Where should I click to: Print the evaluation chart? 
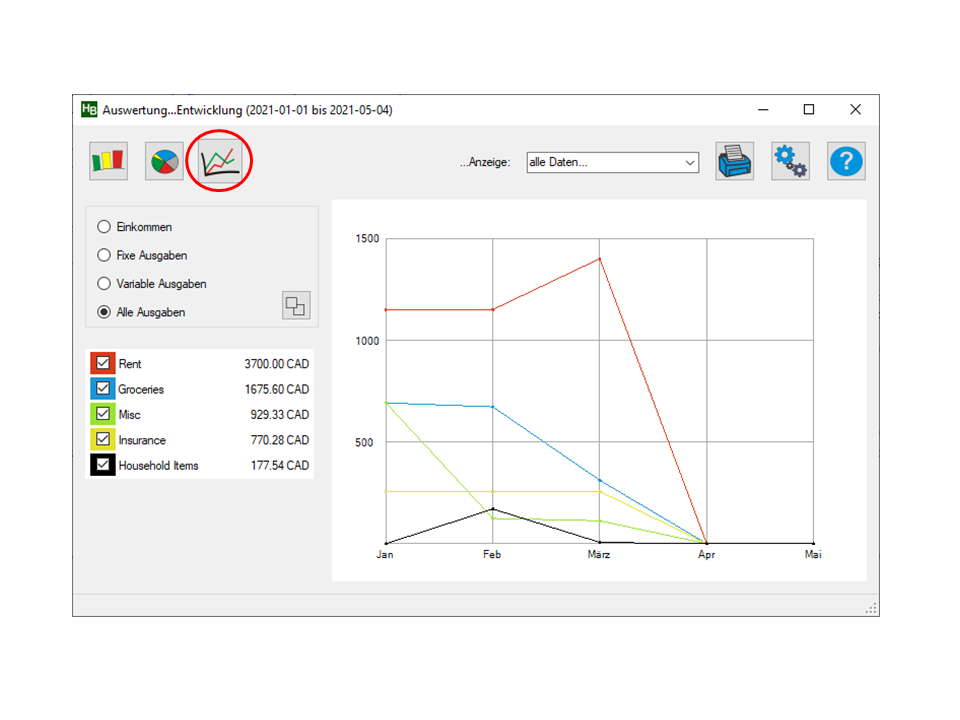(734, 161)
